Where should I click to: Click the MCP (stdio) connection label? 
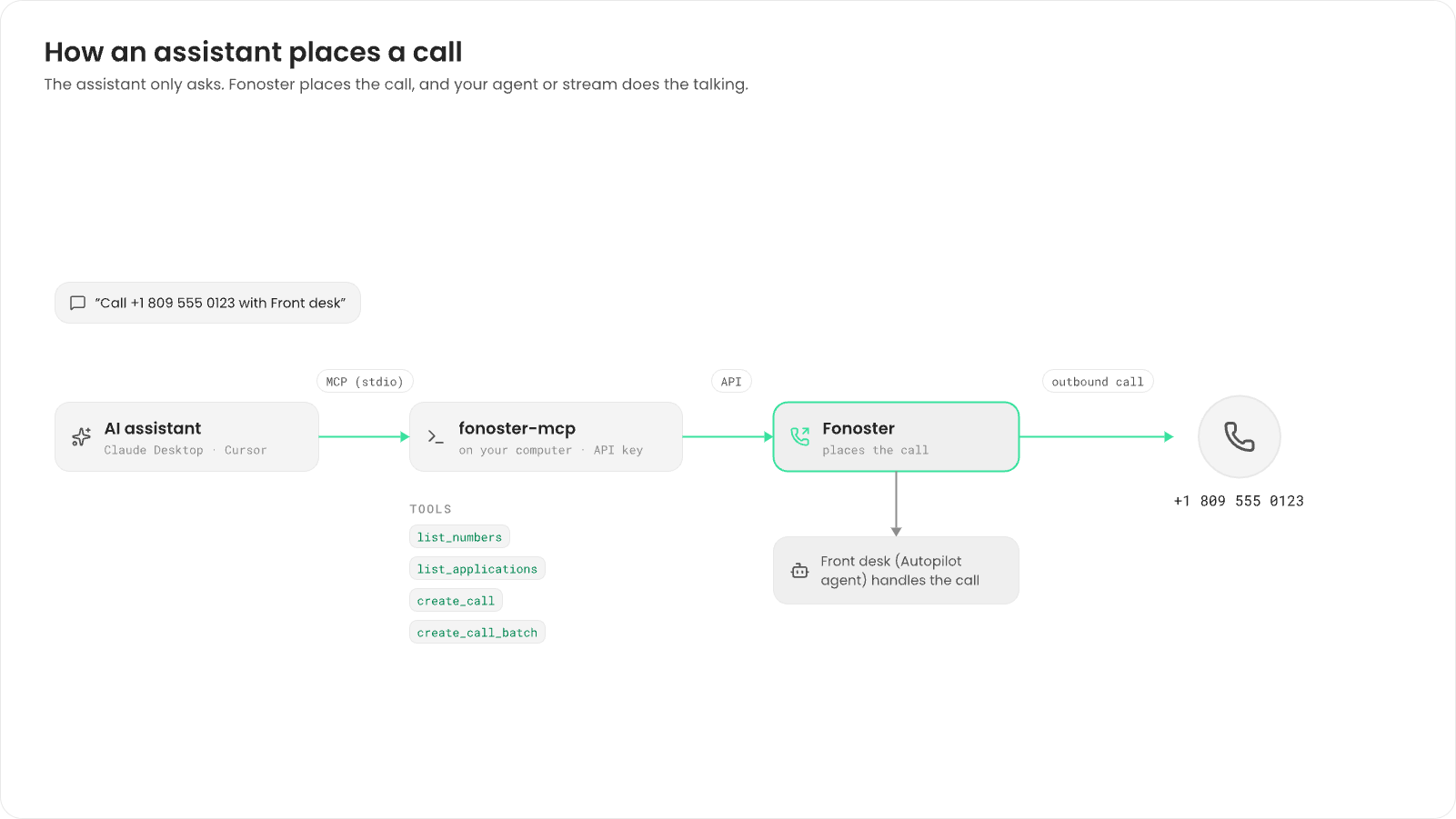pos(365,382)
